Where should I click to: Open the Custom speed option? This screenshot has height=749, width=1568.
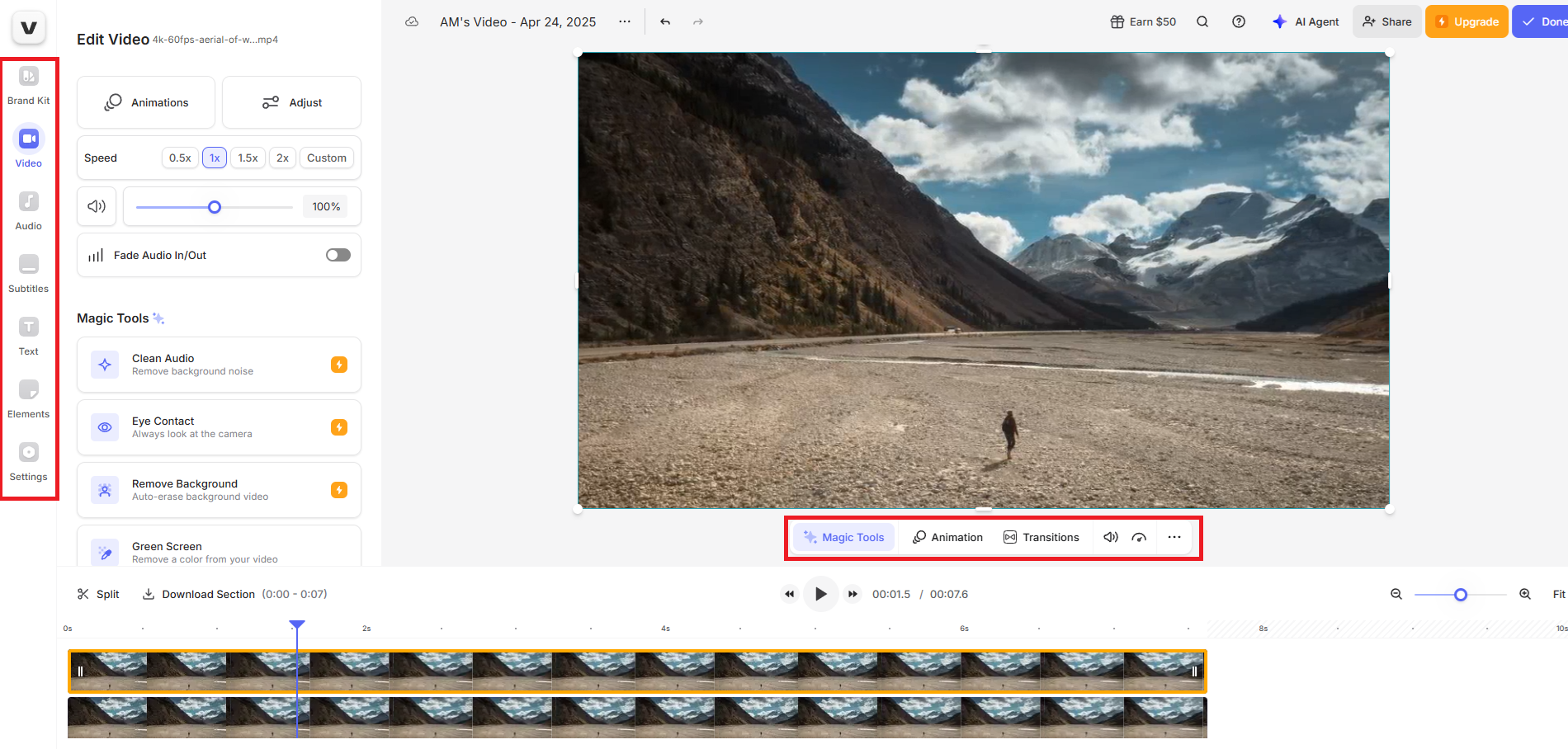pos(326,158)
